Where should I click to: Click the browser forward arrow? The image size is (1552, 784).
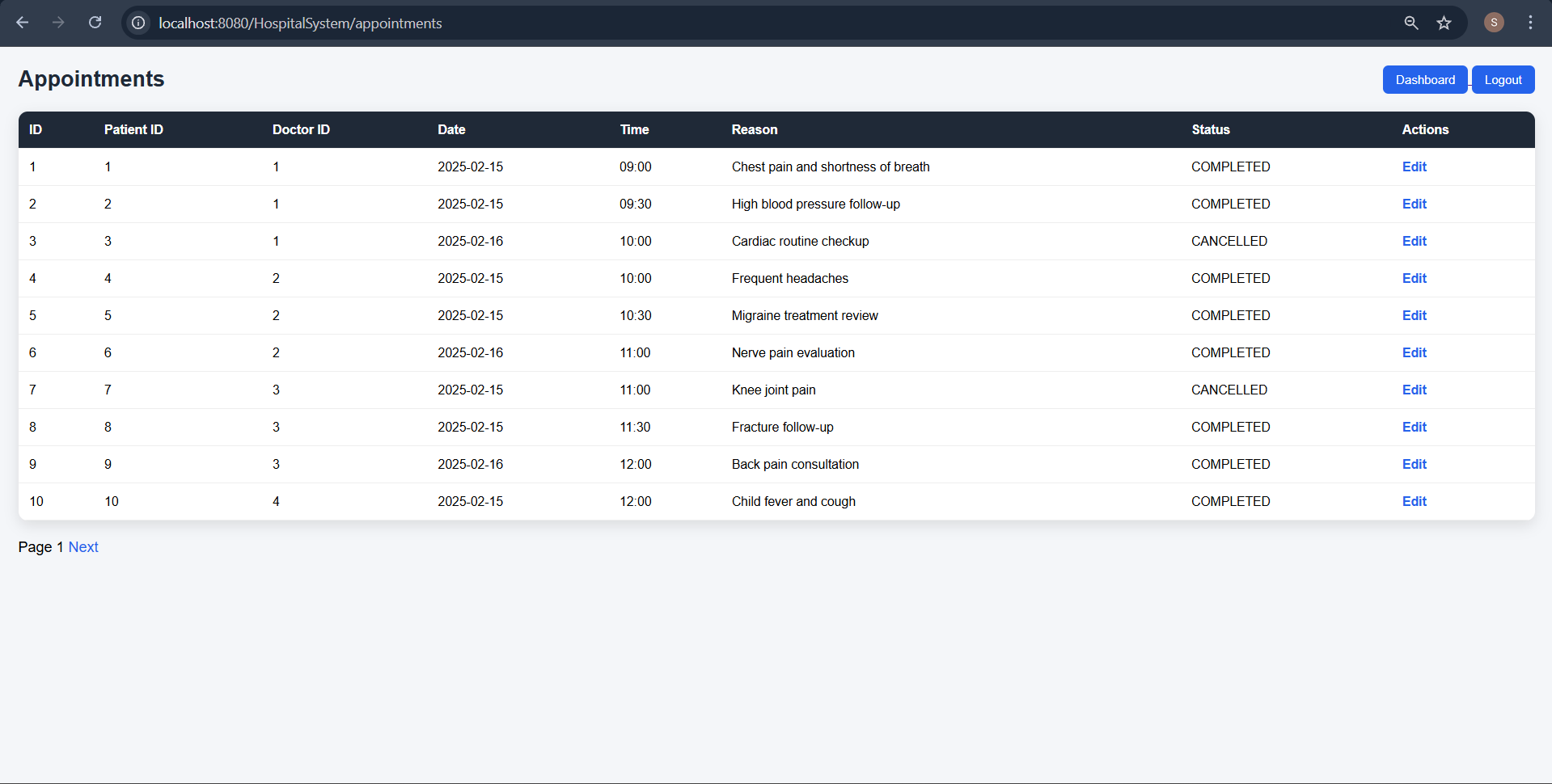click(58, 23)
